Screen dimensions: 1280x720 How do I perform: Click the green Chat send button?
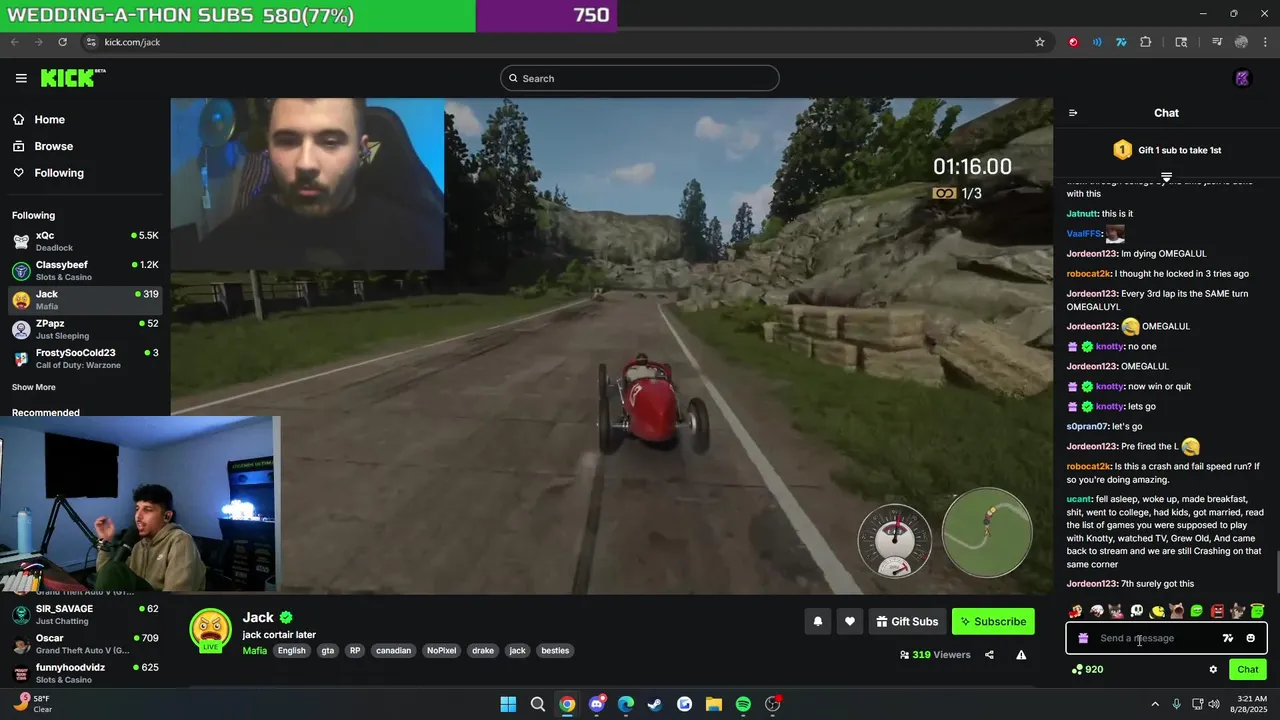tap(1248, 669)
